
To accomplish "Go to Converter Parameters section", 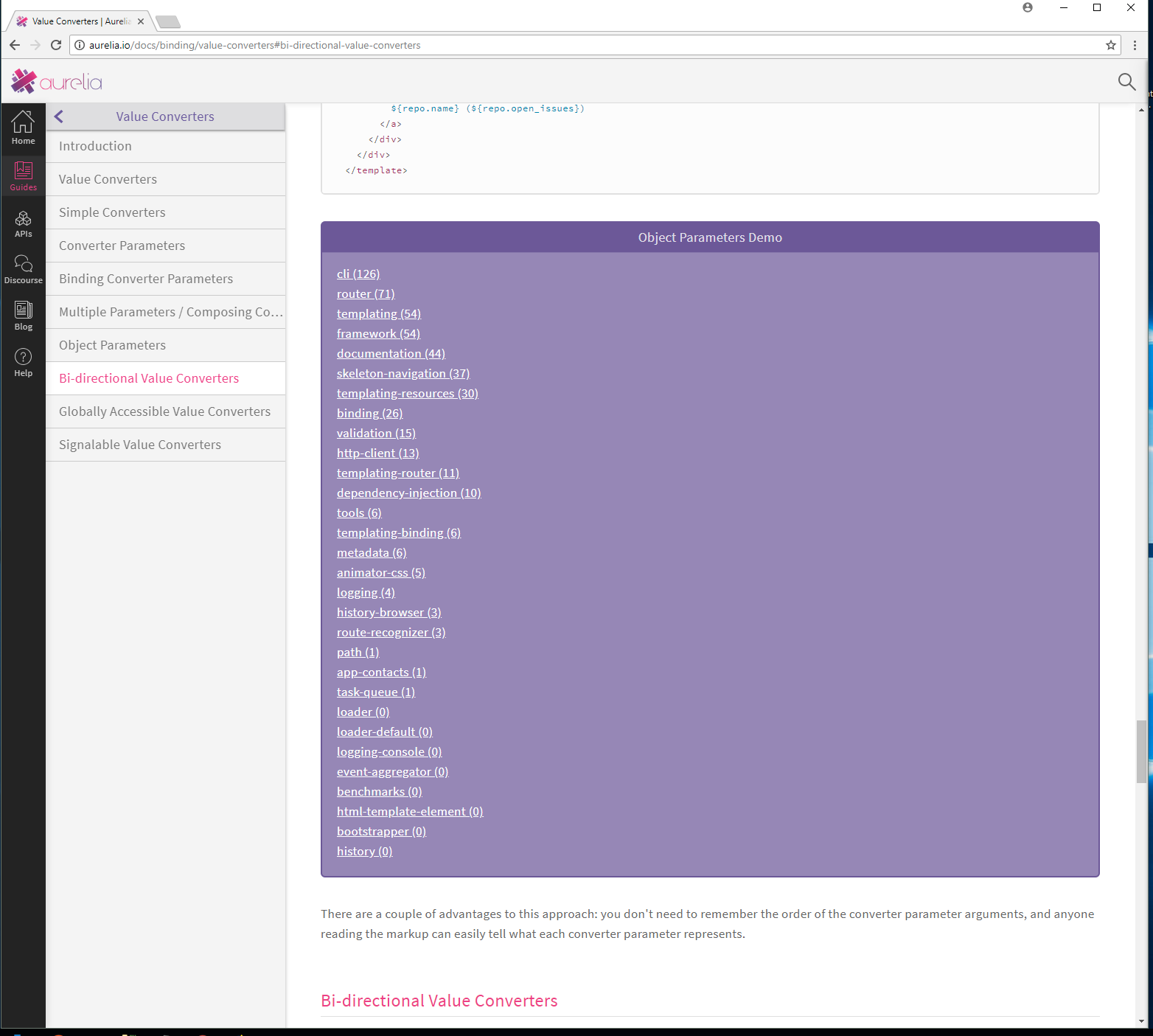I will pos(166,246).
